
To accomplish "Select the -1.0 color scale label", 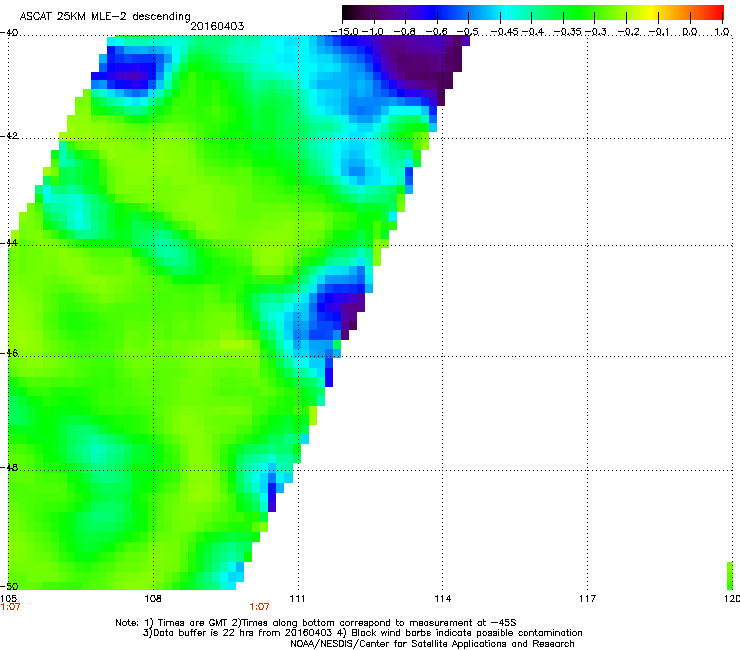I will tap(373, 32).
